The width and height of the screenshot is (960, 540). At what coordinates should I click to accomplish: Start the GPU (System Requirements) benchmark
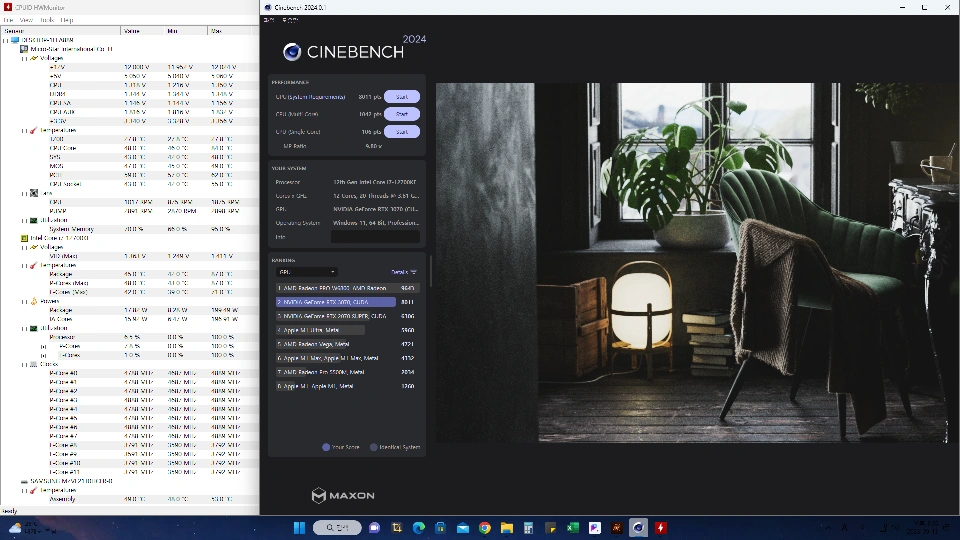(x=402, y=97)
